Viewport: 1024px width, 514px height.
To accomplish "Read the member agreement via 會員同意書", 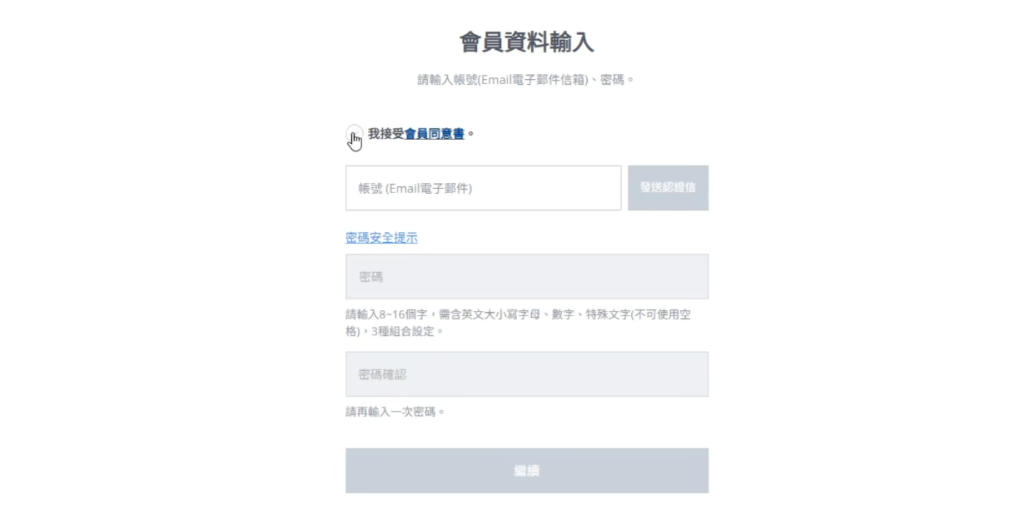I will [x=434, y=133].
